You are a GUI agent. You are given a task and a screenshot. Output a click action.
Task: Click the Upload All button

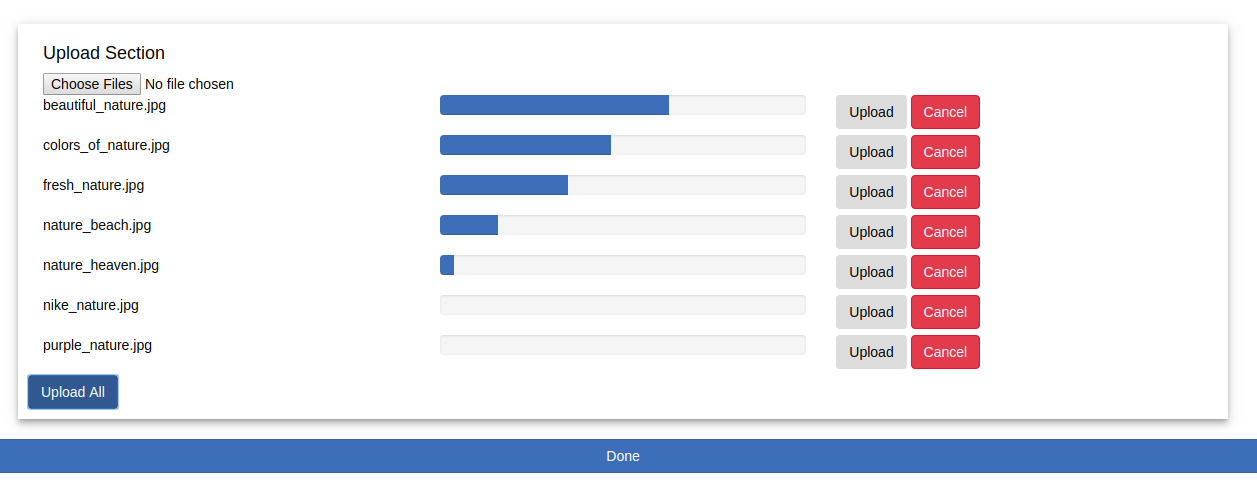click(73, 392)
